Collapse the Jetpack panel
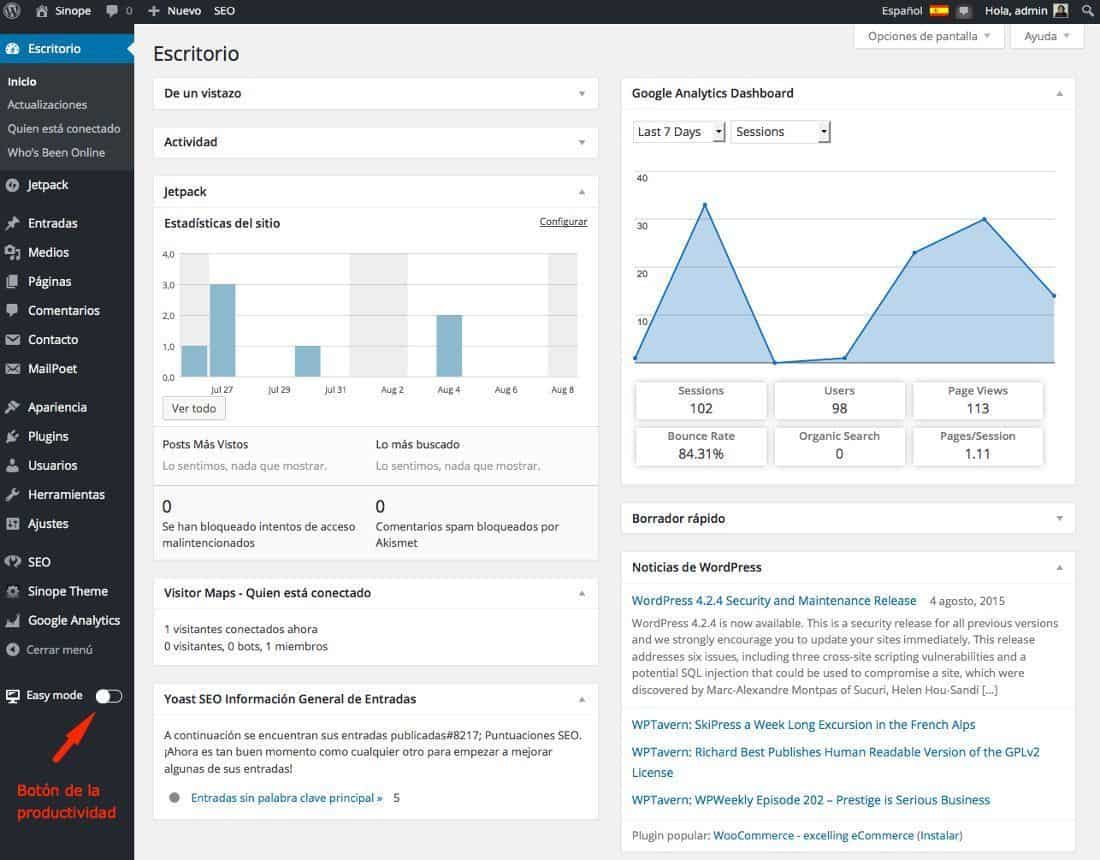This screenshot has height=860, width=1100. [582, 192]
